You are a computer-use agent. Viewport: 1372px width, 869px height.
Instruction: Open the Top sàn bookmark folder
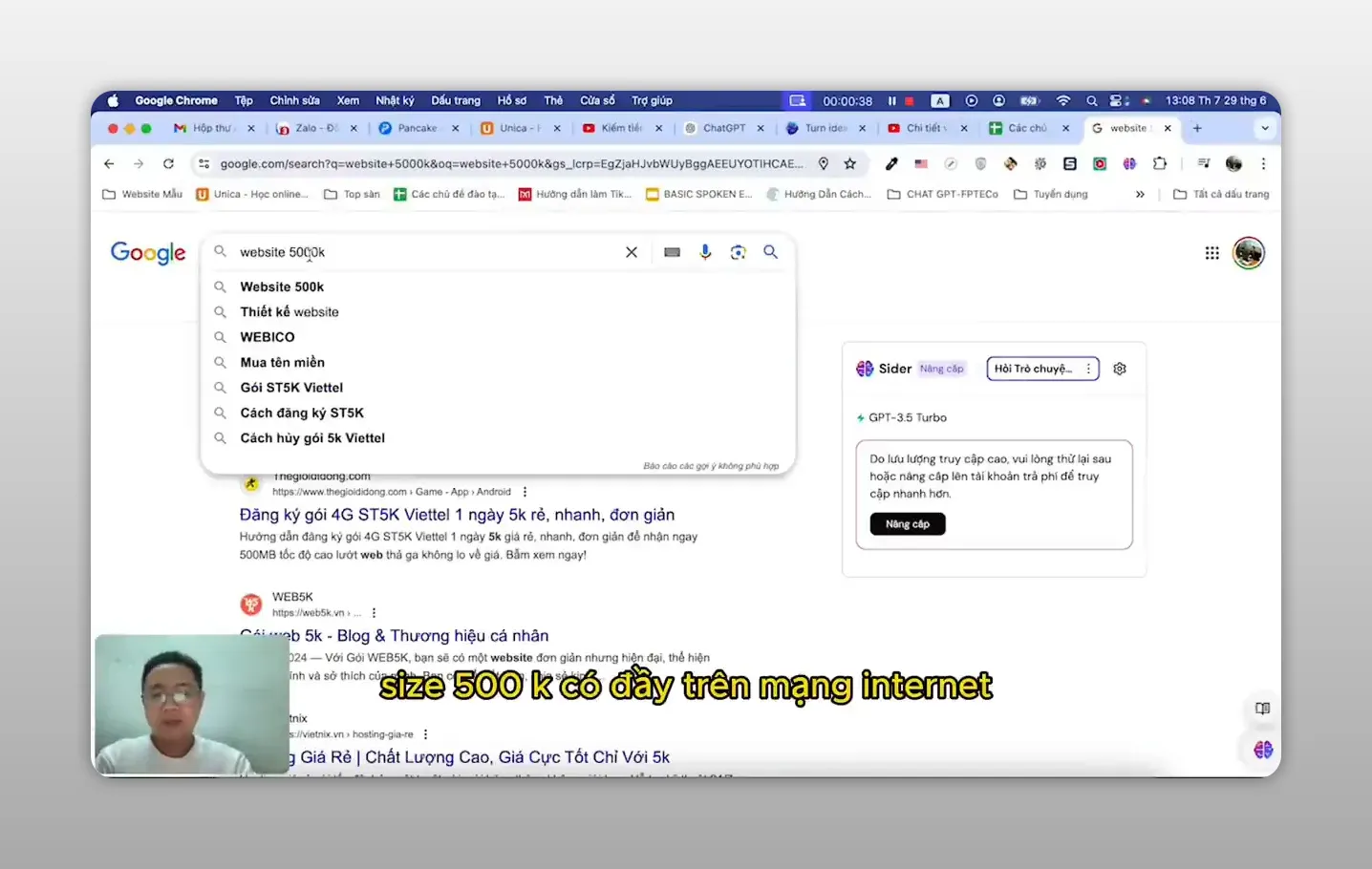tap(352, 194)
